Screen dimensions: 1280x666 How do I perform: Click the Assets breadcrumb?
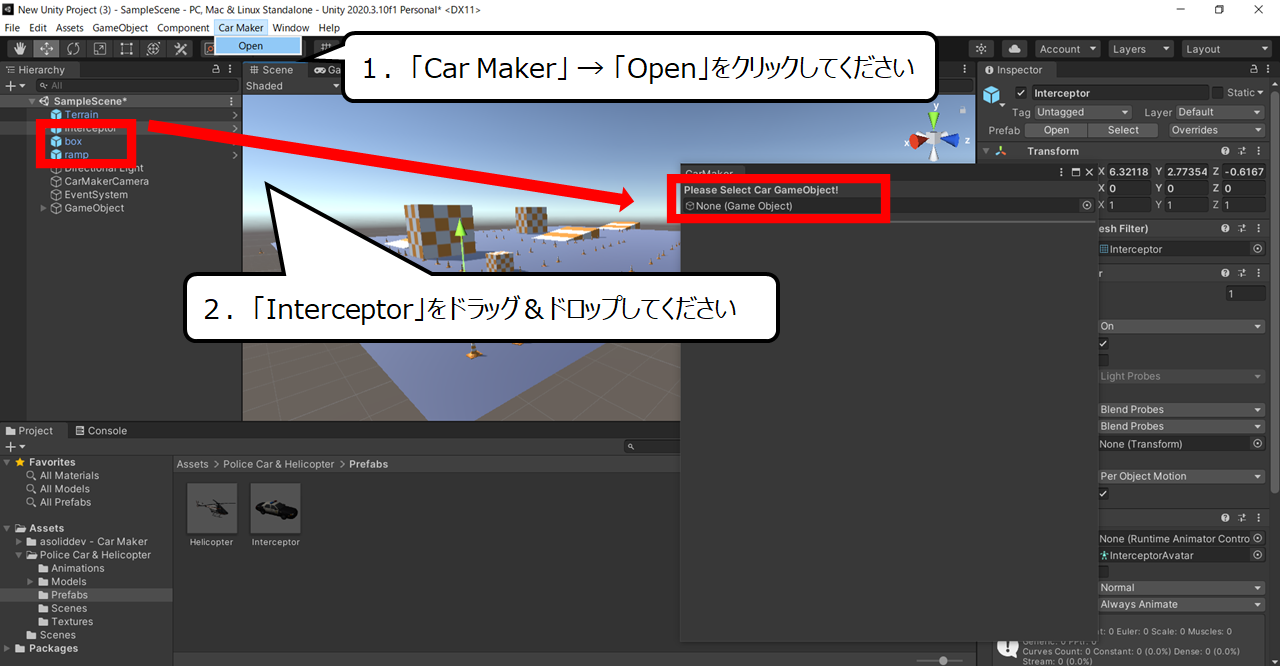(193, 464)
